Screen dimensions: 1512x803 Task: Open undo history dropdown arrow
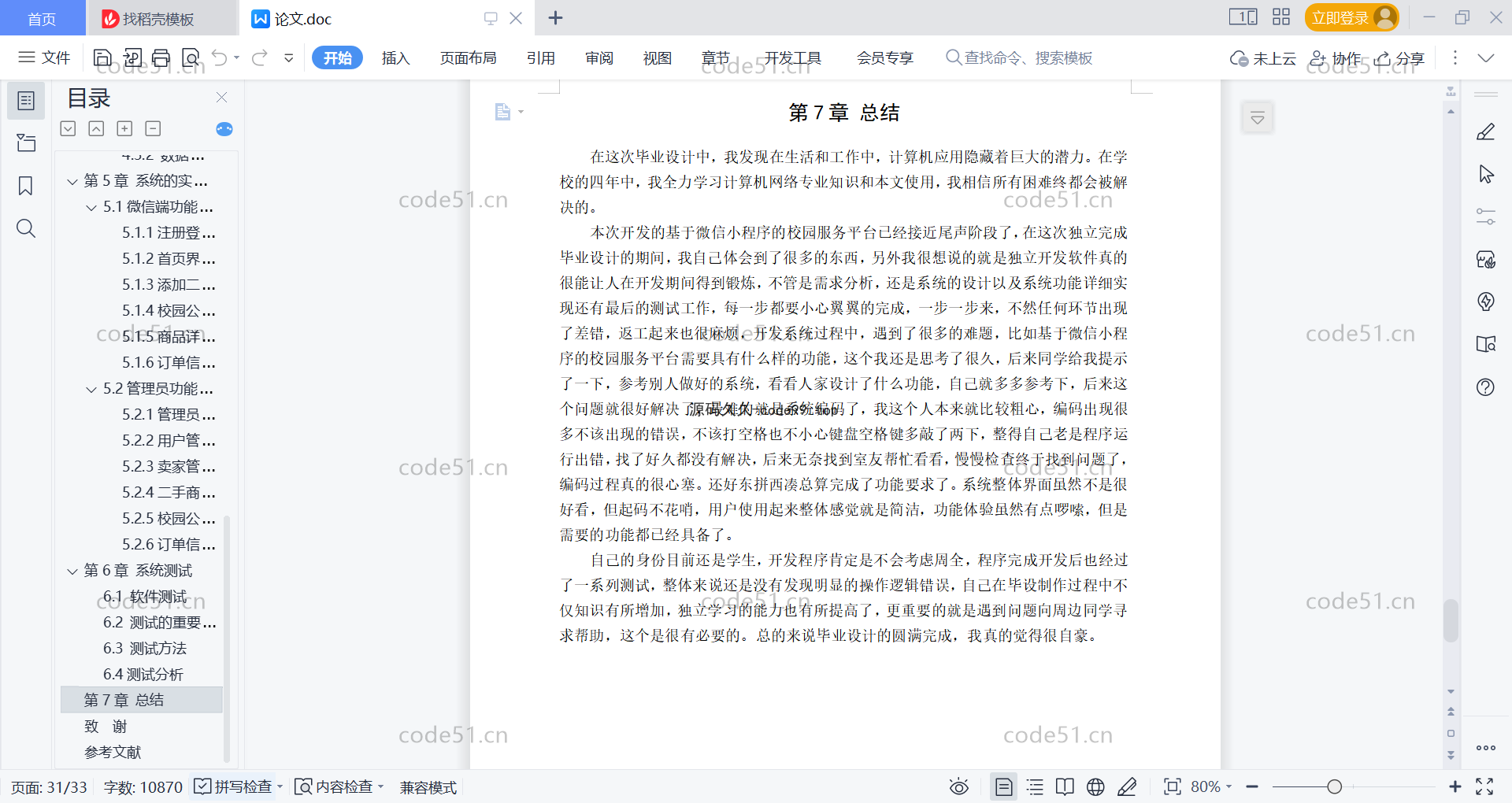pos(236,57)
